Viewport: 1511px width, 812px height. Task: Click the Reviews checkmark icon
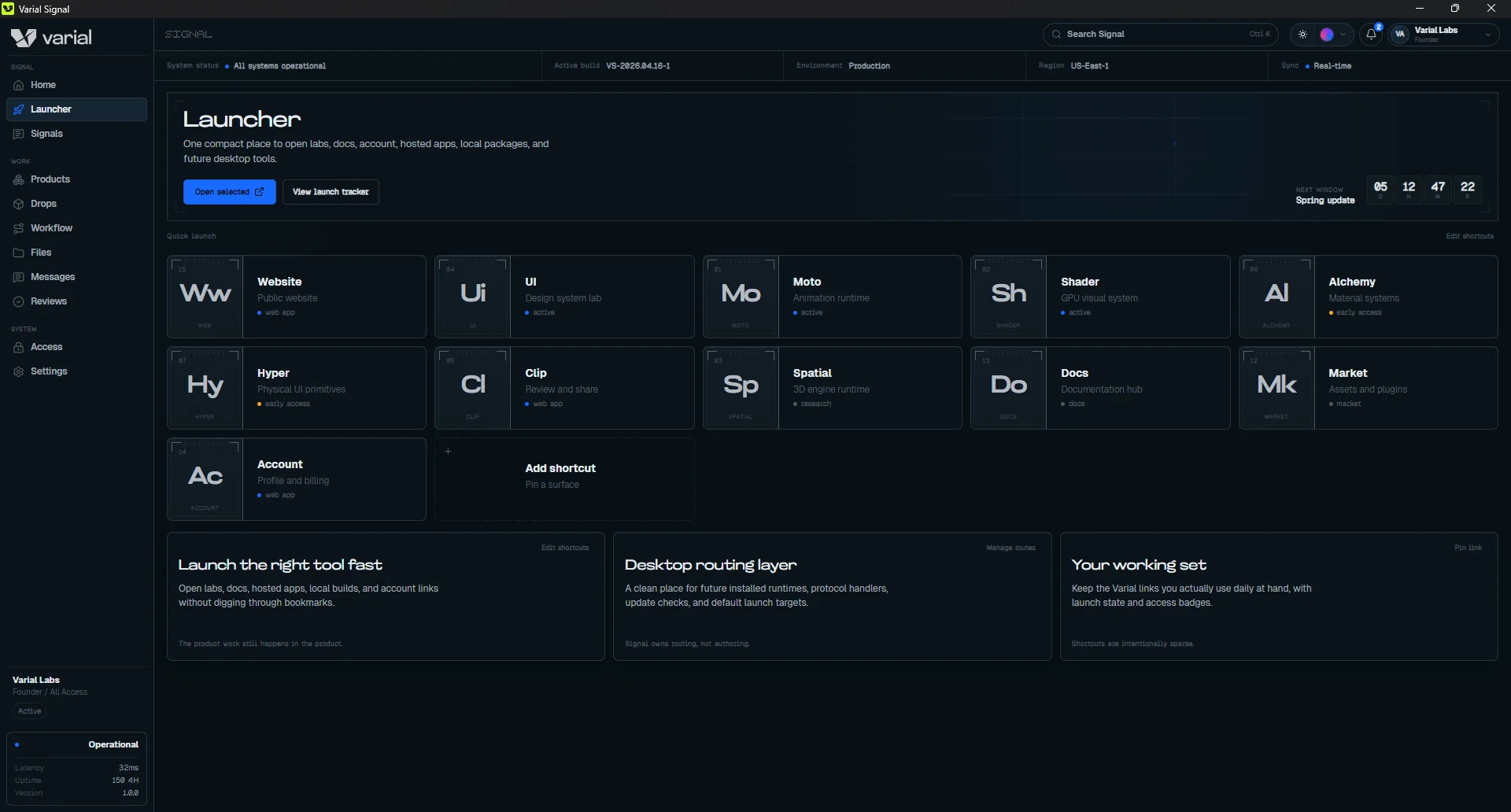click(19, 301)
